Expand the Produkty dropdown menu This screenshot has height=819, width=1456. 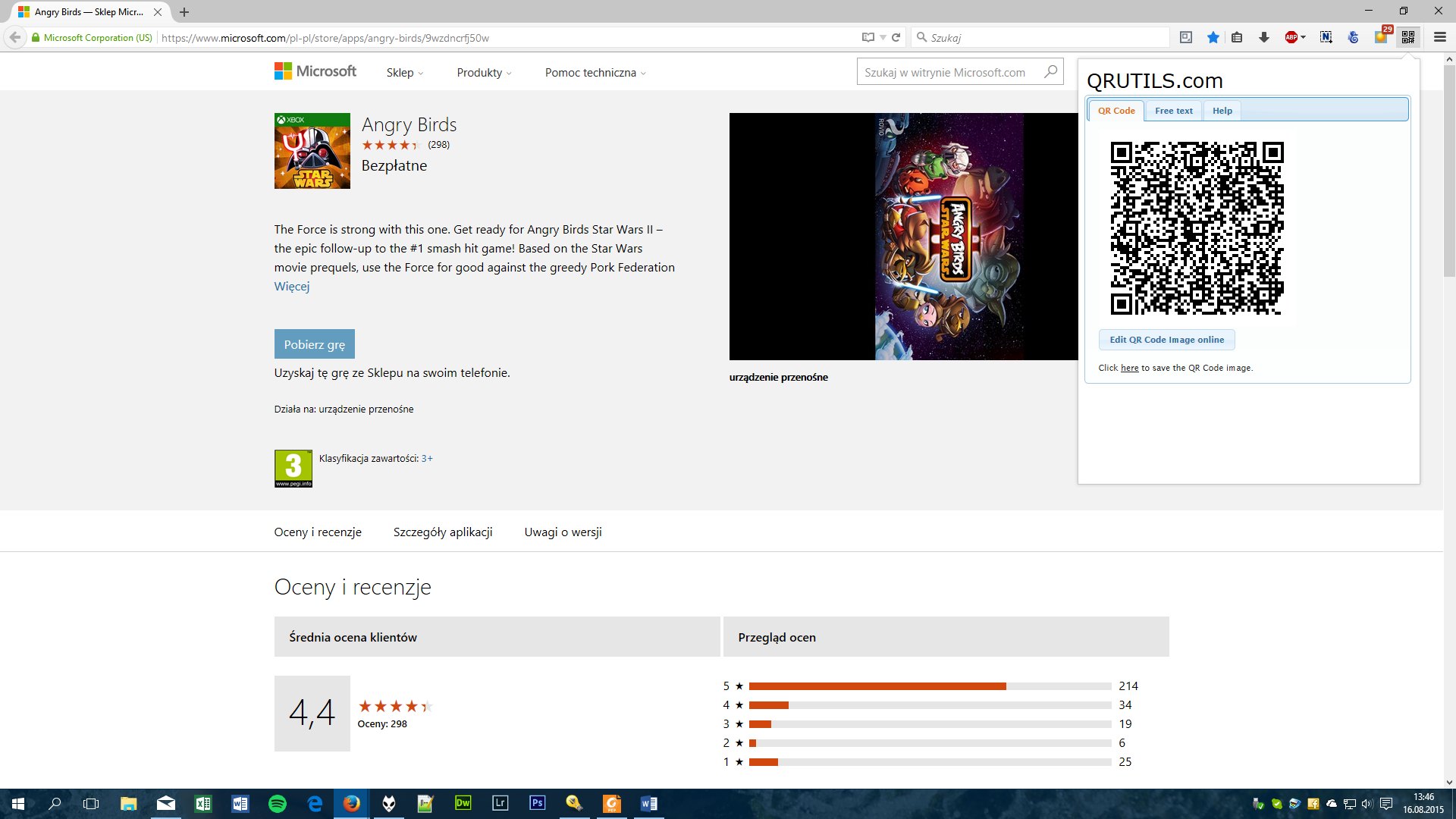coord(484,73)
